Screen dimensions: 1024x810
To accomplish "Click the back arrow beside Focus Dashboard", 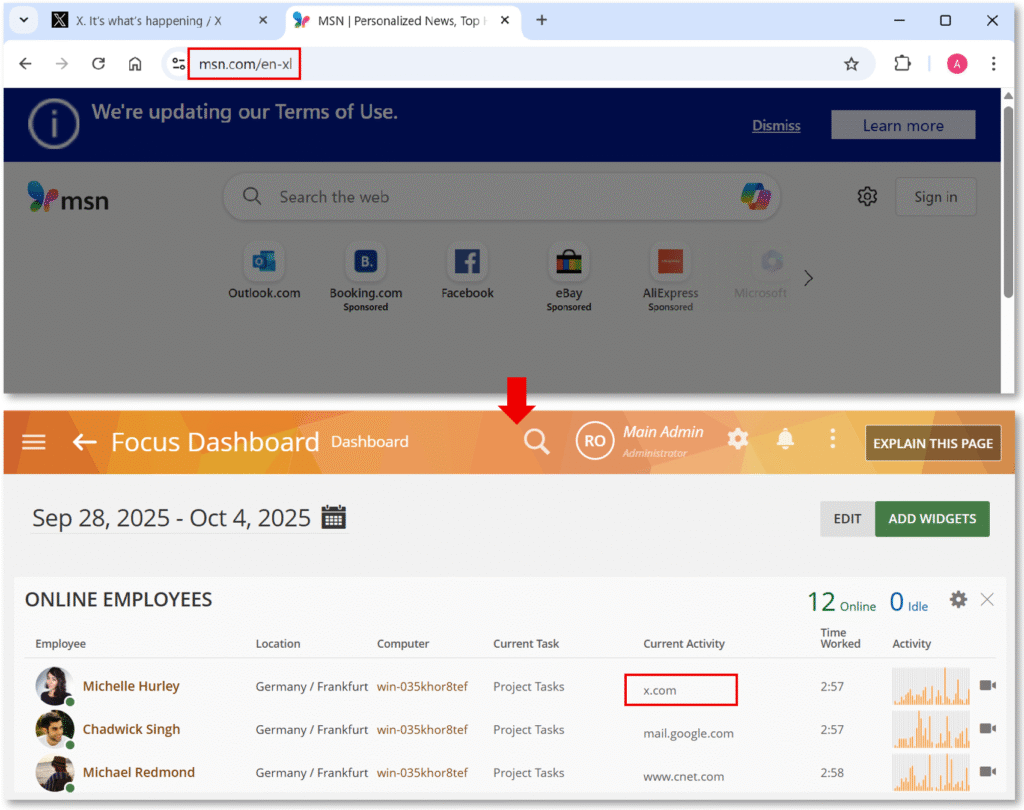I will pos(83,441).
